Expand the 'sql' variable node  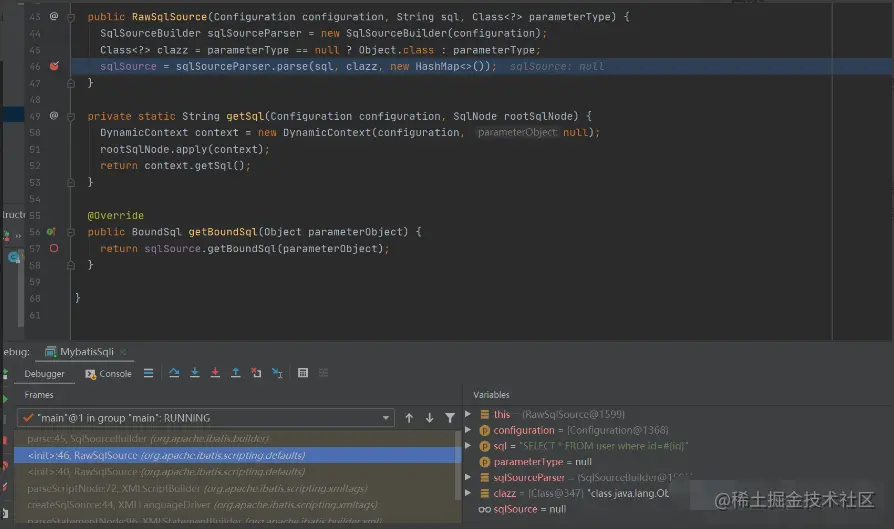468,446
